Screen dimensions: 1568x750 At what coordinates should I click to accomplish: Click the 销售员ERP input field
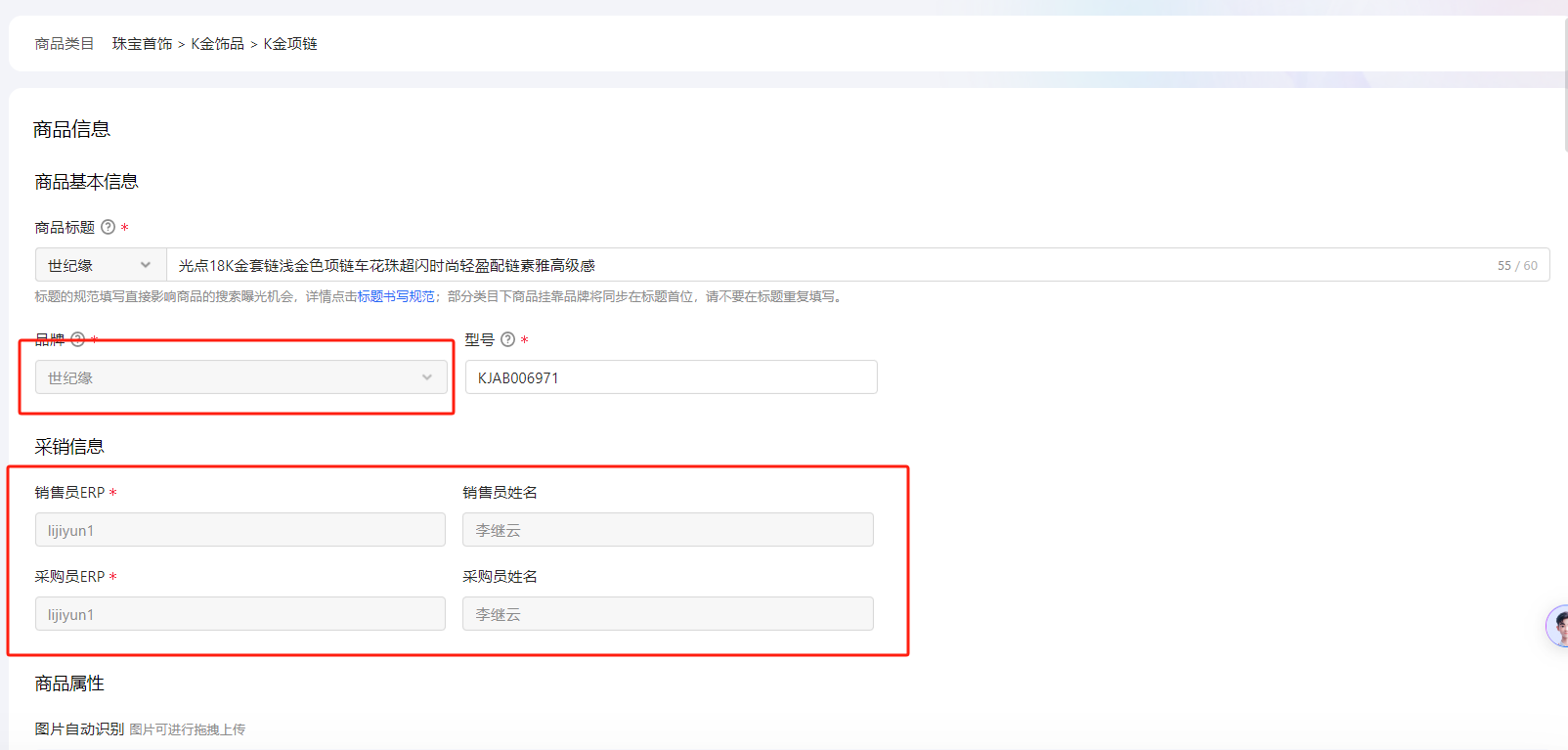click(240, 530)
